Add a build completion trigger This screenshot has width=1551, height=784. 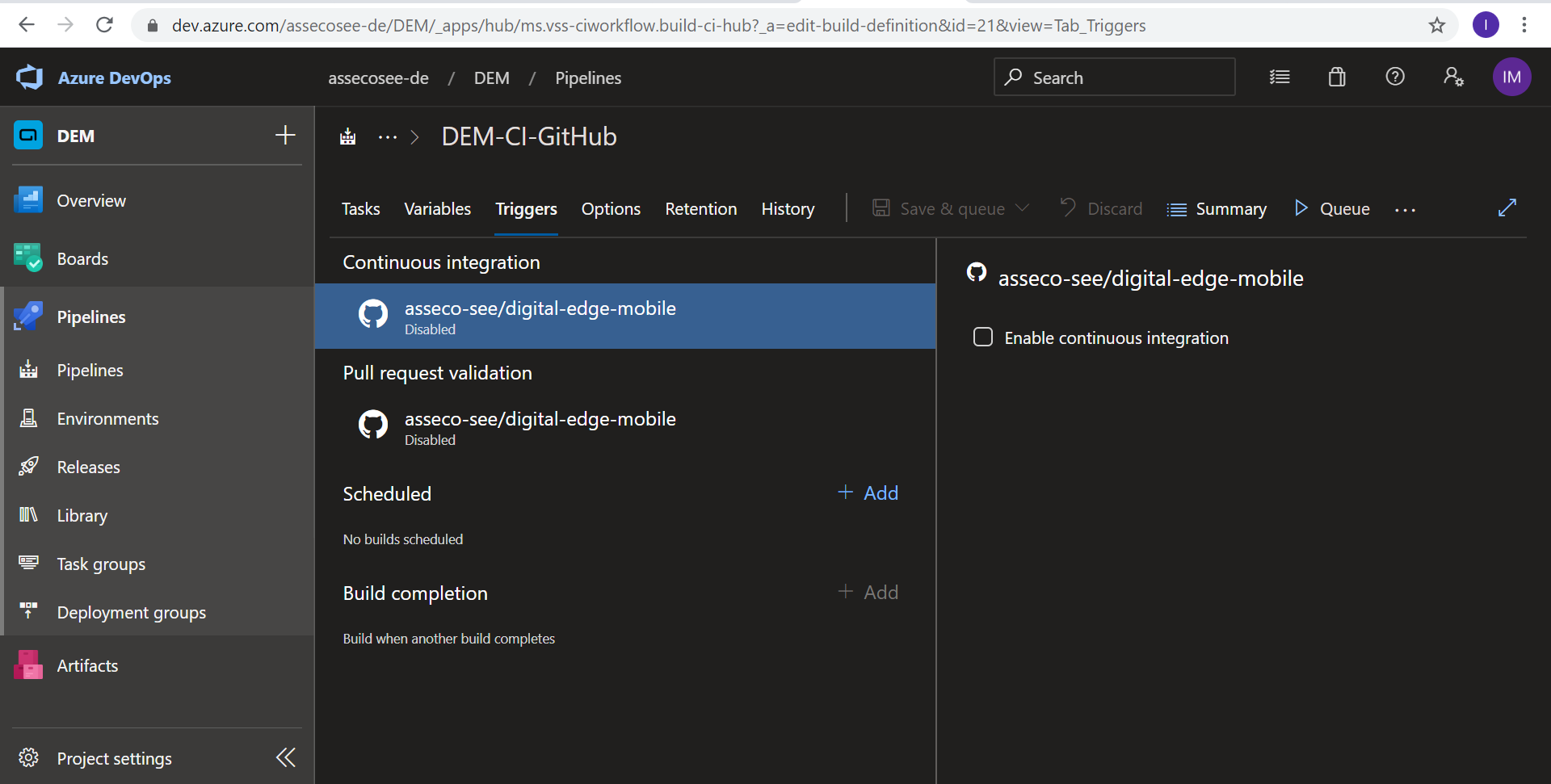click(x=868, y=592)
